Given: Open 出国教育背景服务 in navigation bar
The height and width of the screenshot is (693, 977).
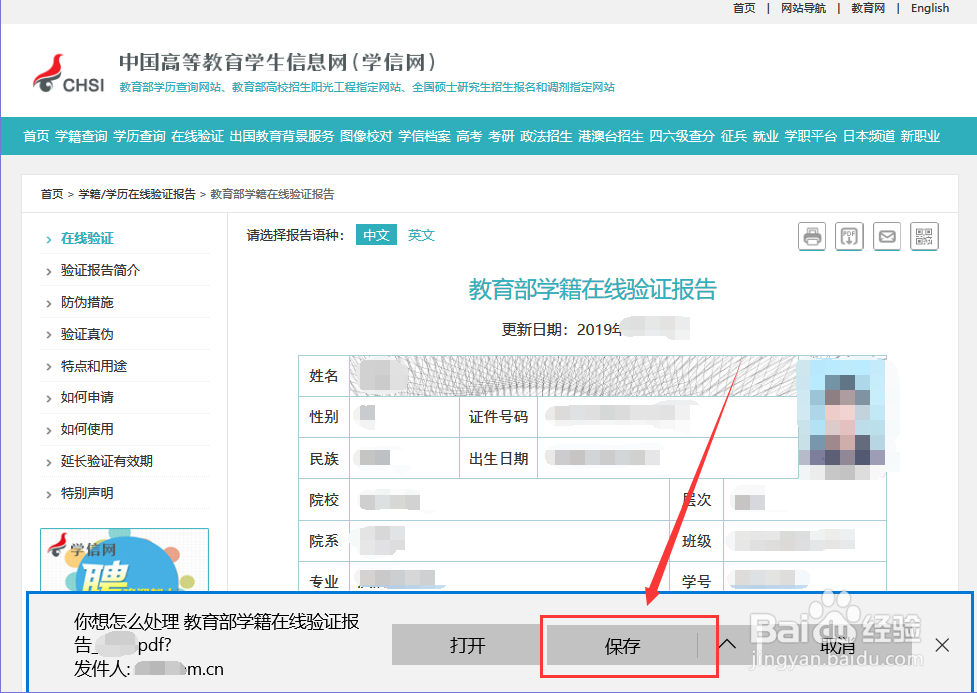Looking at the screenshot, I should point(282,136).
